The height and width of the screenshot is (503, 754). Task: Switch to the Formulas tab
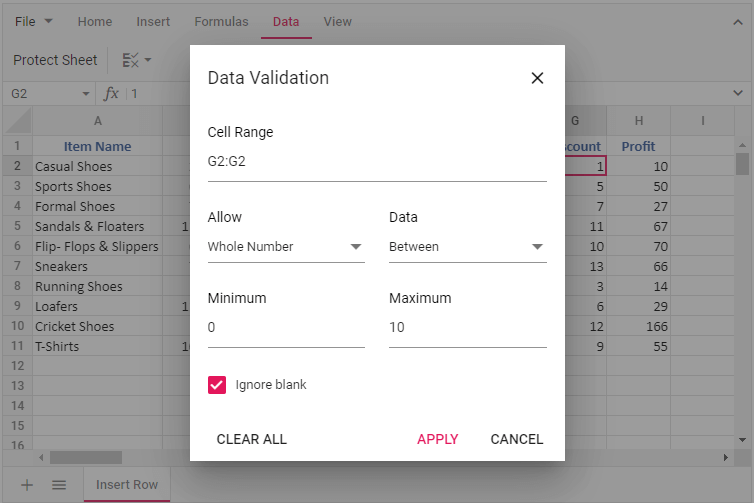(x=221, y=21)
